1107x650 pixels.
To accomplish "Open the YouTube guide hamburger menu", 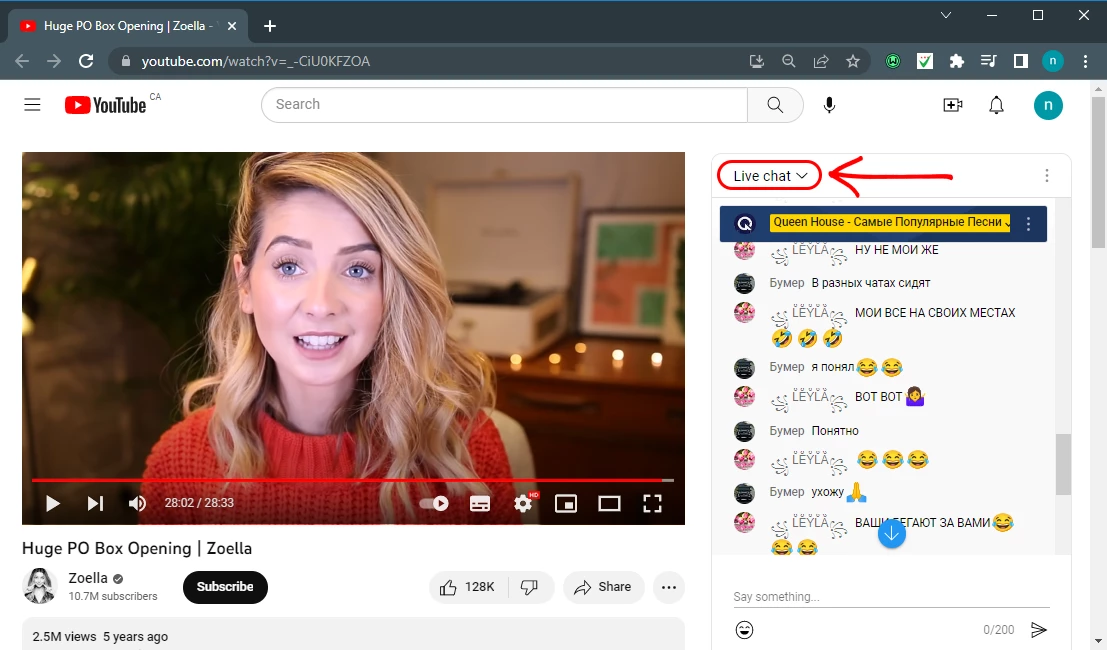I will click(32, 105).
